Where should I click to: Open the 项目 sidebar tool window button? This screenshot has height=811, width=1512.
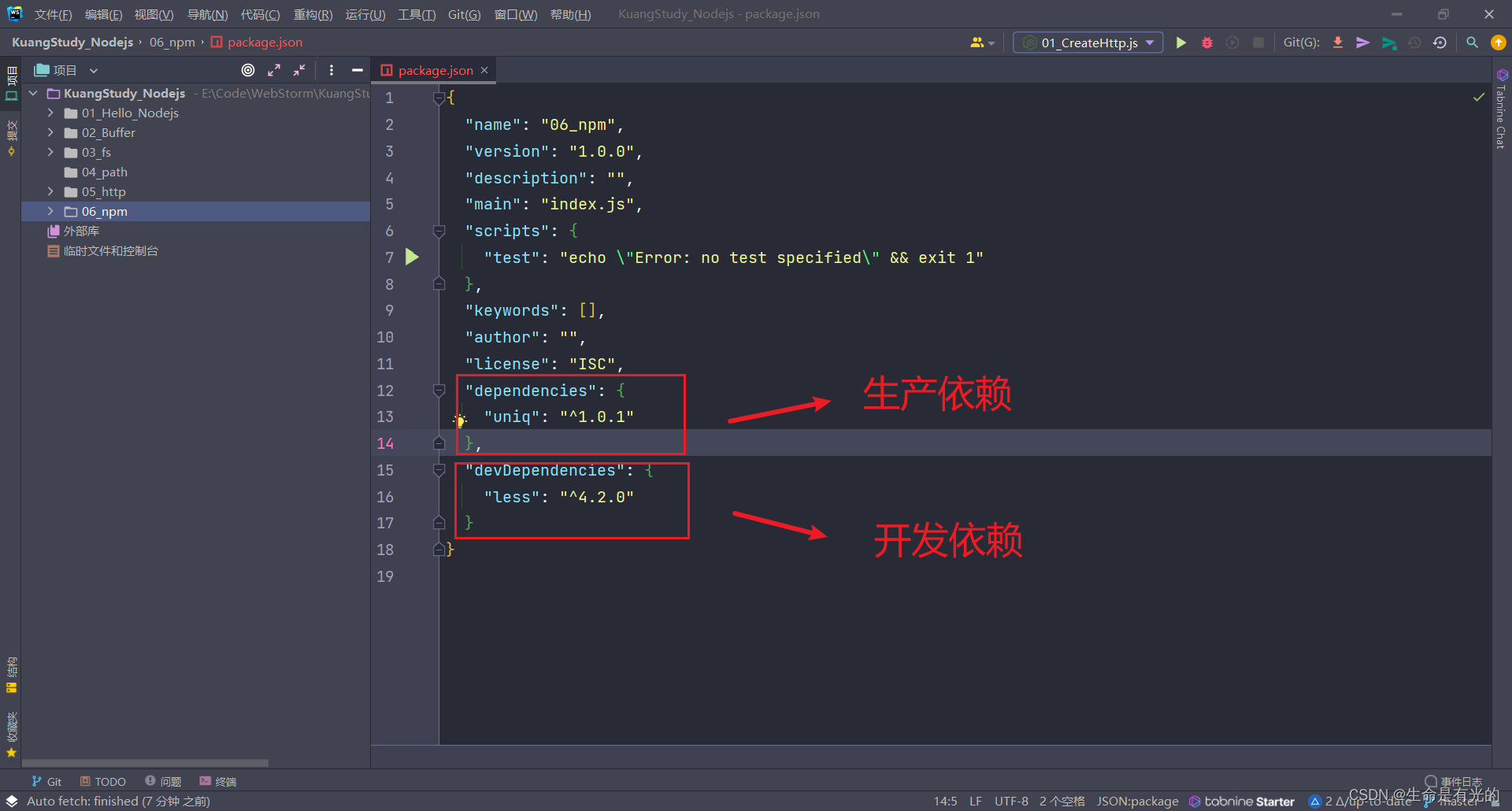click(11, 83)
